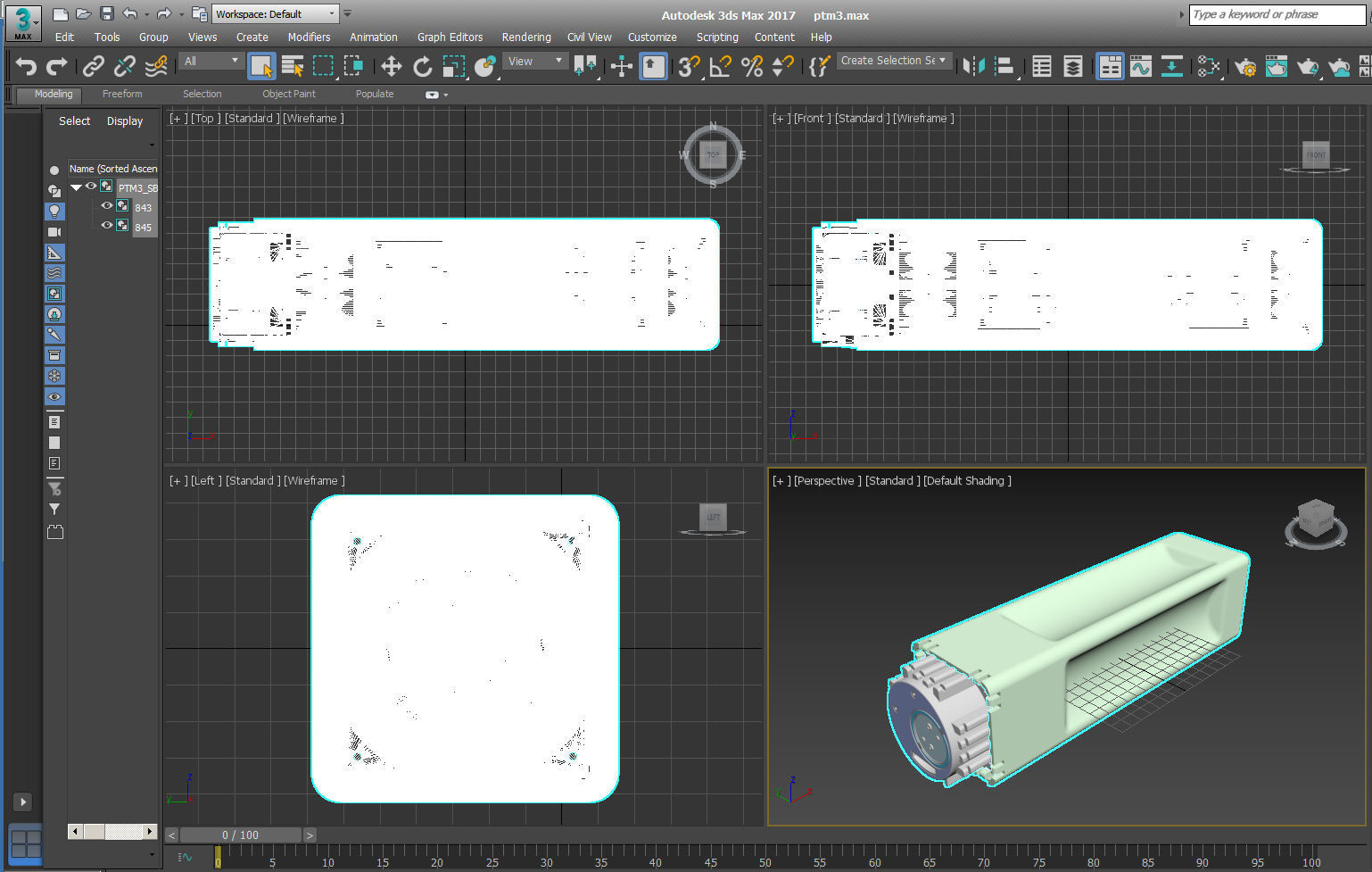Screen dimensions: 1372x872
Task: Collapse the PTM3_SB tree node
Action: pyautogui.click(x=76, y=187)
